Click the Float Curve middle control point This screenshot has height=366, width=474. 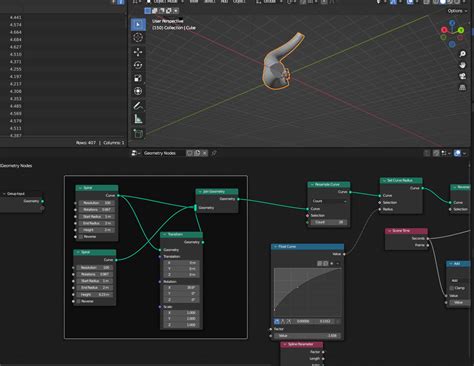point(298,286)
